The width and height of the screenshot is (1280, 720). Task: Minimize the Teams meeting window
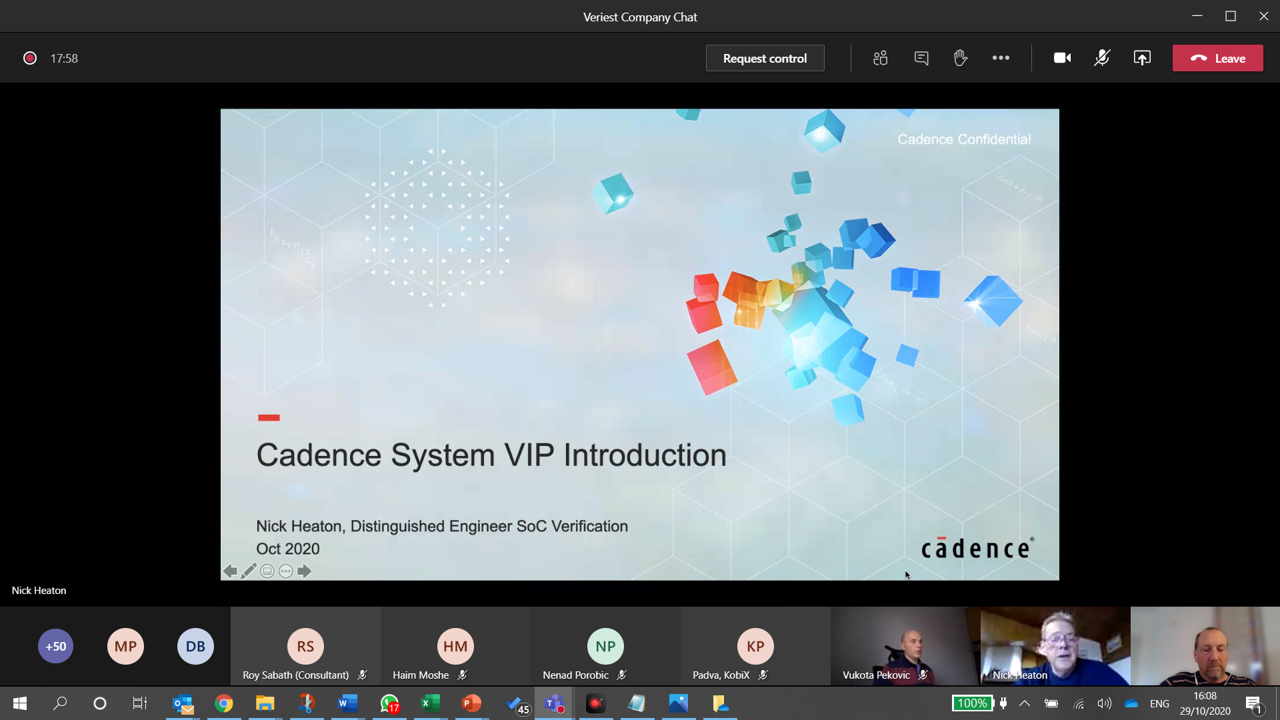[x=1197, y=16]
